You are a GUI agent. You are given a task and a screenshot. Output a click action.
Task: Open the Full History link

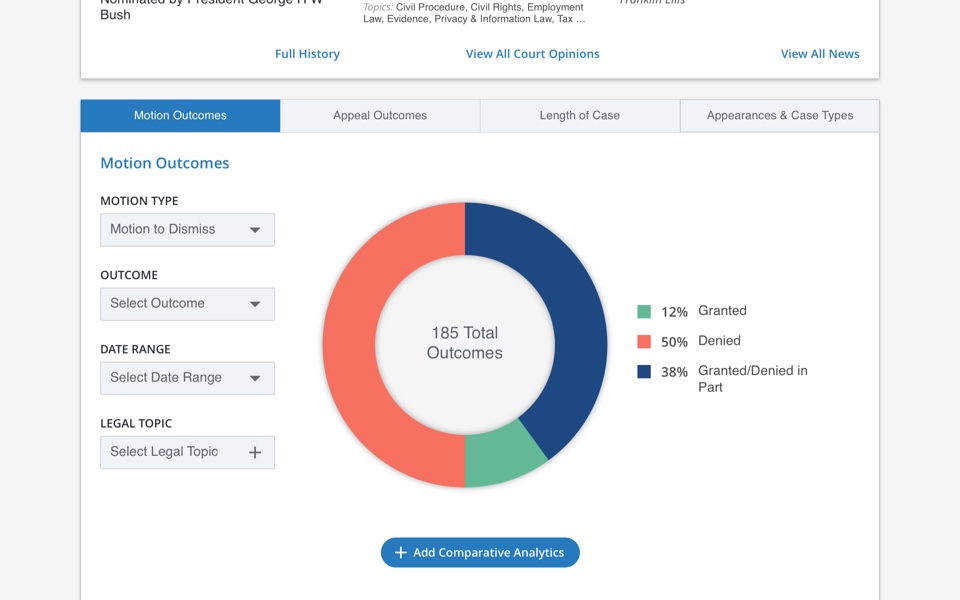[307, 54]
